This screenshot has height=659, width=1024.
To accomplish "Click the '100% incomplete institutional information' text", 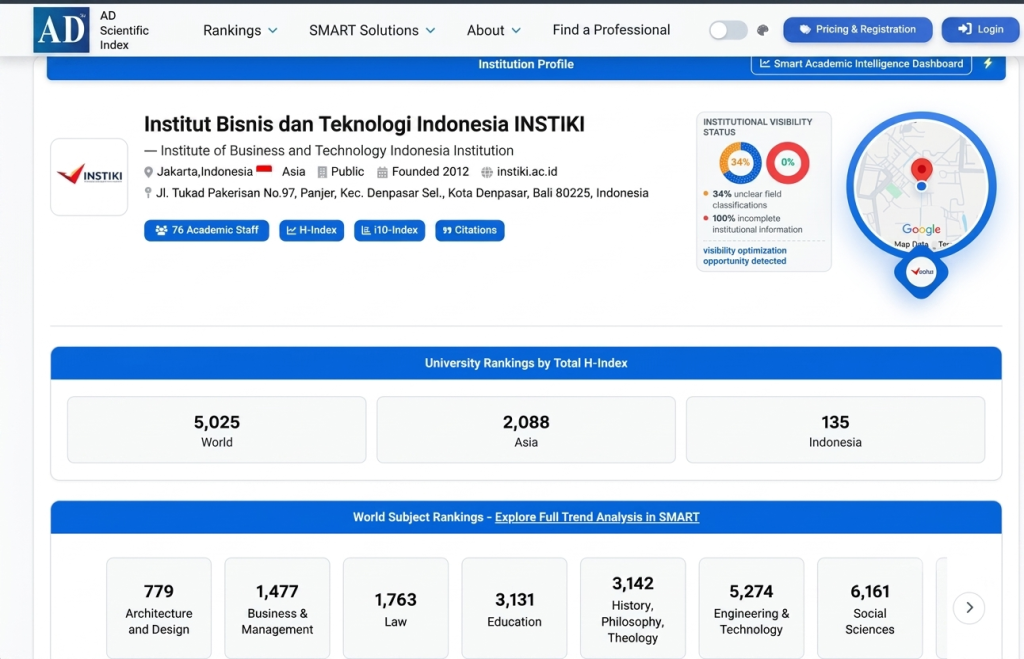I will (x=757, y=224).
